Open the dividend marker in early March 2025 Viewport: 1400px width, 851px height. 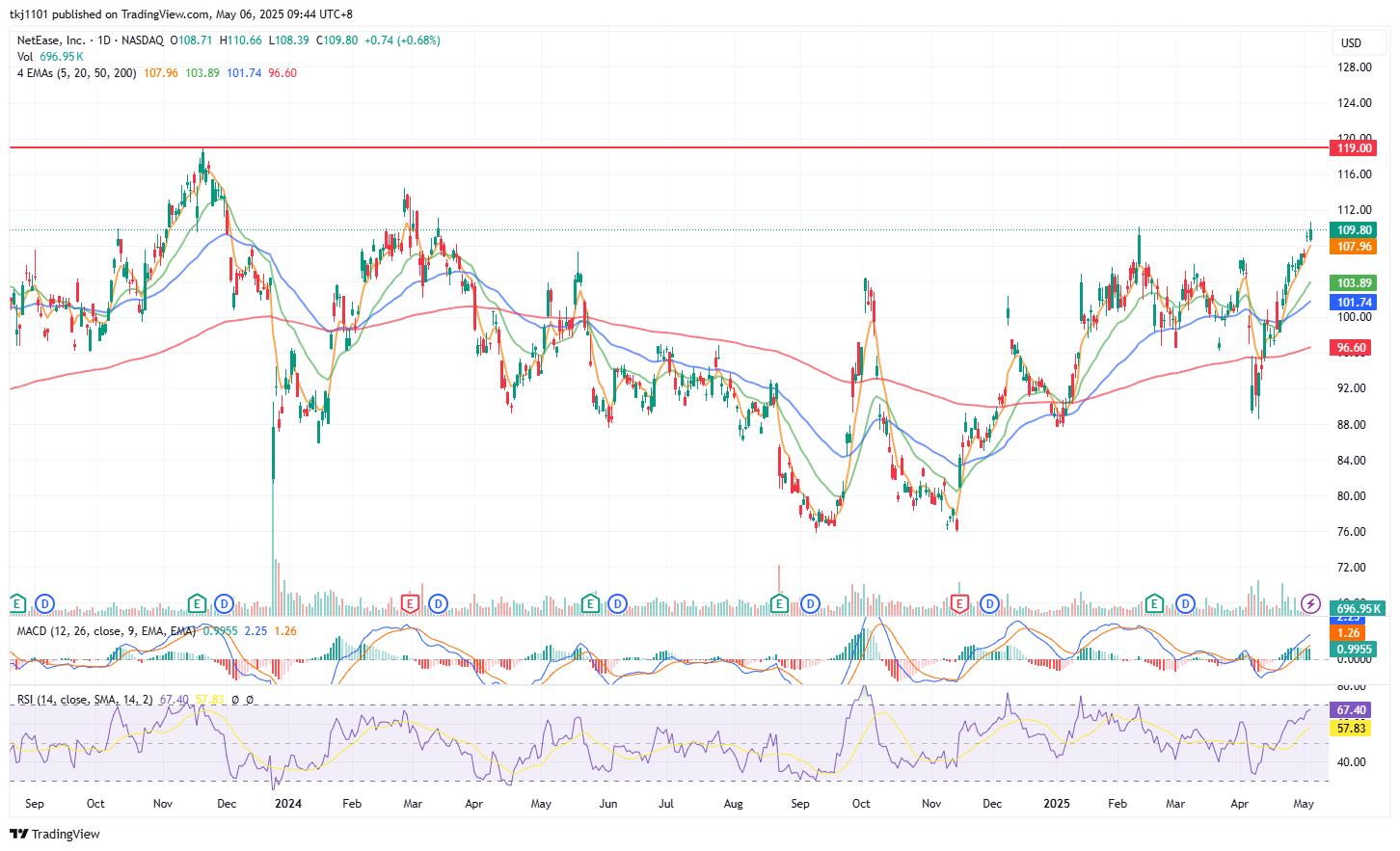1185,604
